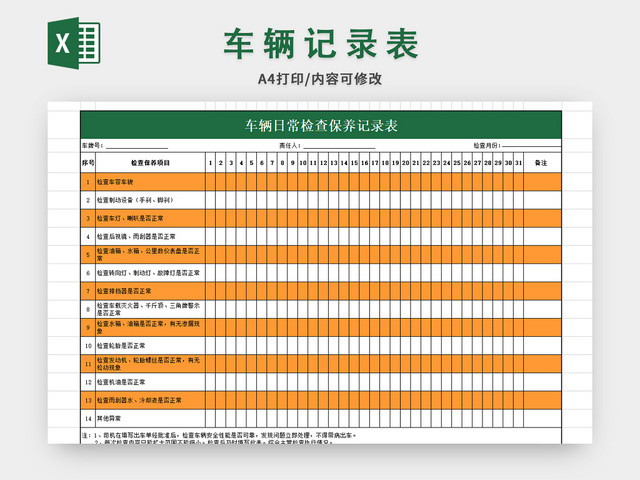Click sequence number 14 in 序号 column
This screenshot has height=480, width=640.
pos(88,418)
